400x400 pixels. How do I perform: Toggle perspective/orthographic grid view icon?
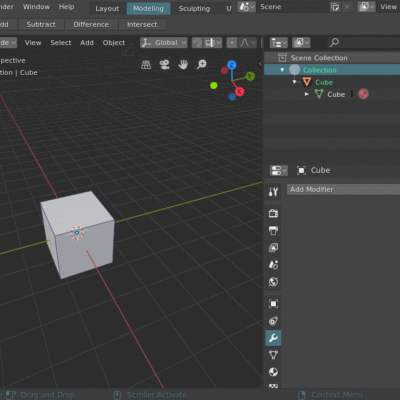pyautogui.click(x=146, y=65)
